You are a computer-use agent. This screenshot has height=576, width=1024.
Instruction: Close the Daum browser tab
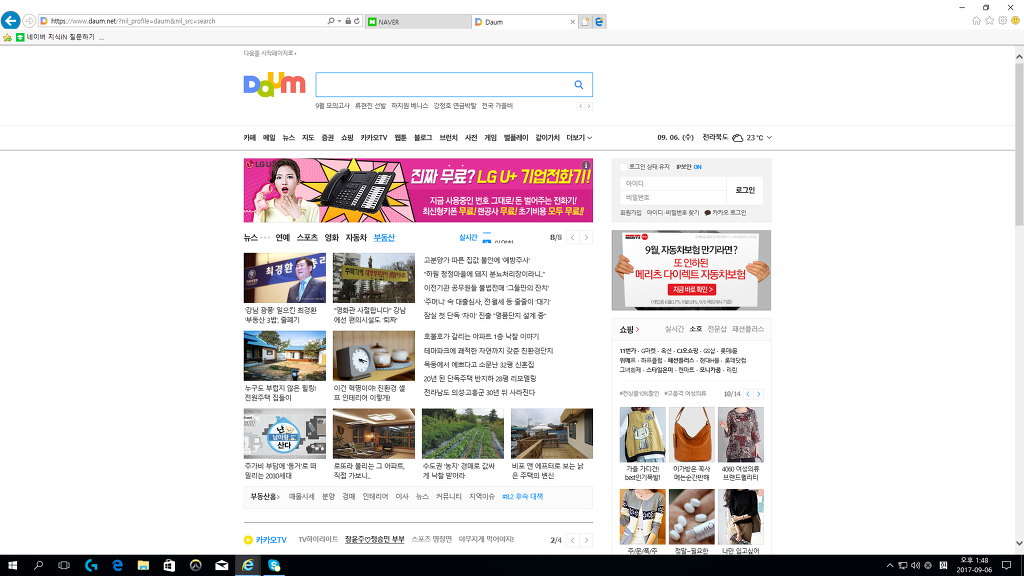point(573,22)
